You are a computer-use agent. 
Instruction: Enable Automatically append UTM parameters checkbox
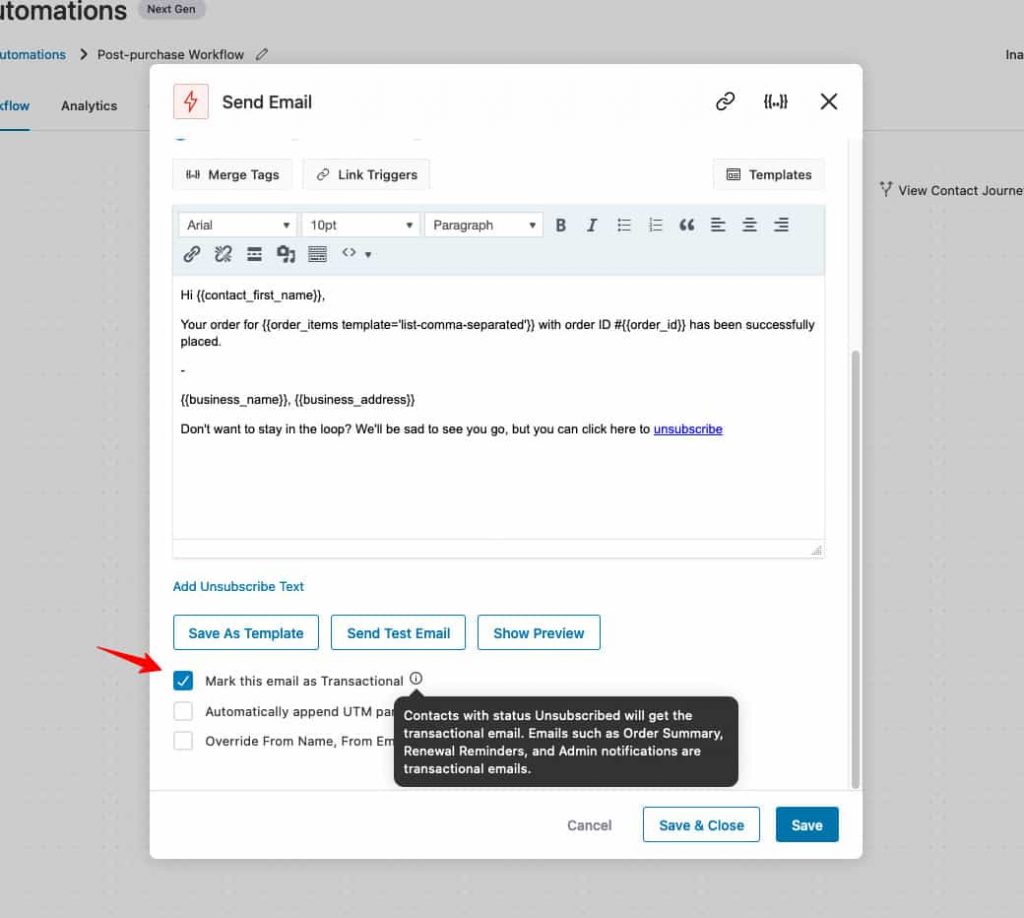click(x=183, y=711)
